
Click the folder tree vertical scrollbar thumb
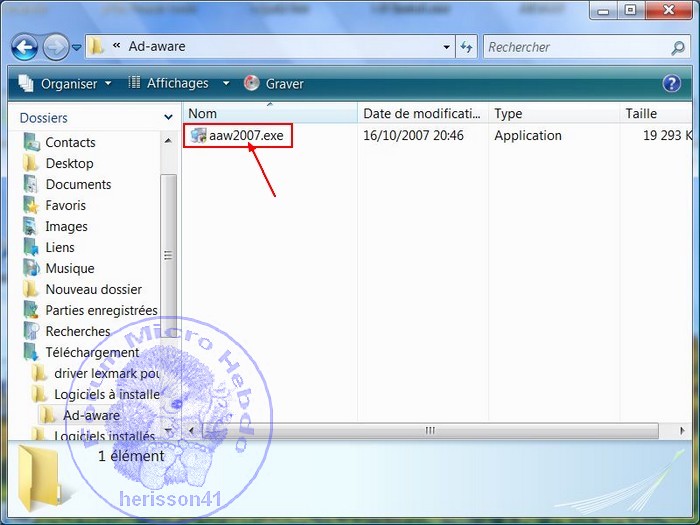coord(168,255)
